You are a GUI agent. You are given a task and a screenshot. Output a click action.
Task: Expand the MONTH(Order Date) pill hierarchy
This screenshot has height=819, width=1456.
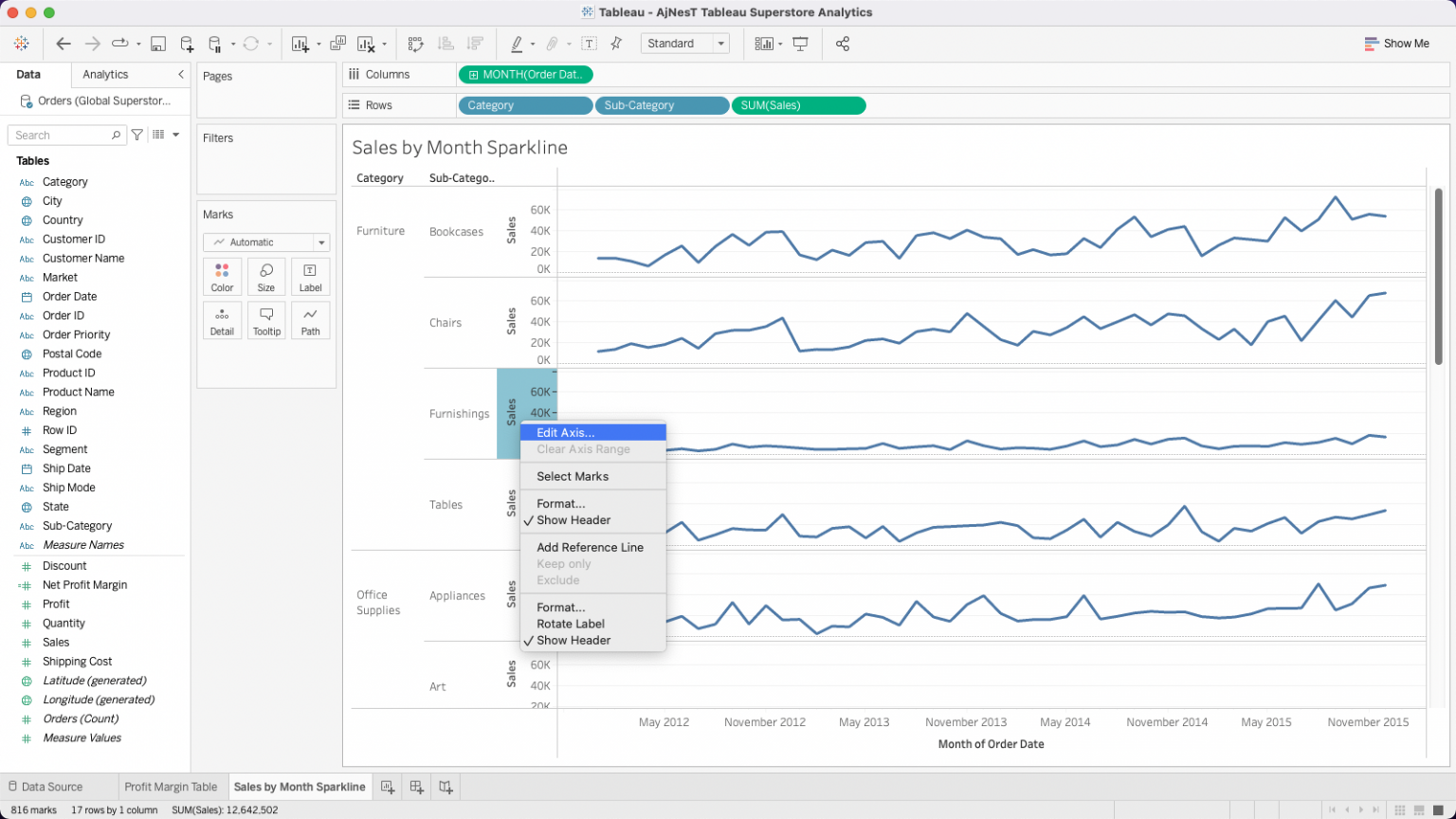tap(474, 75)
